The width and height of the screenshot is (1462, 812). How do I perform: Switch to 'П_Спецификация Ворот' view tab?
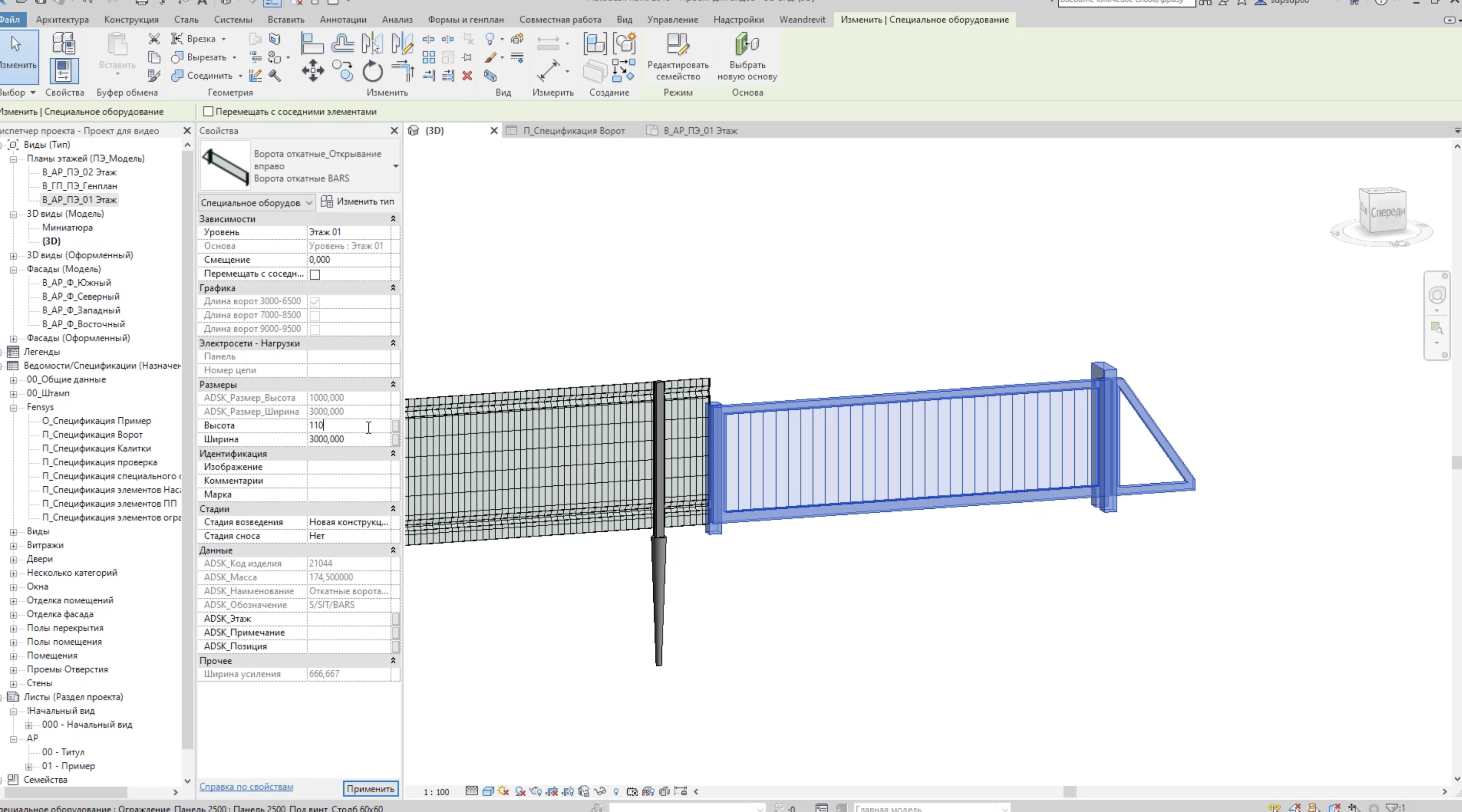pyautogui.click(x=573, y=130)
